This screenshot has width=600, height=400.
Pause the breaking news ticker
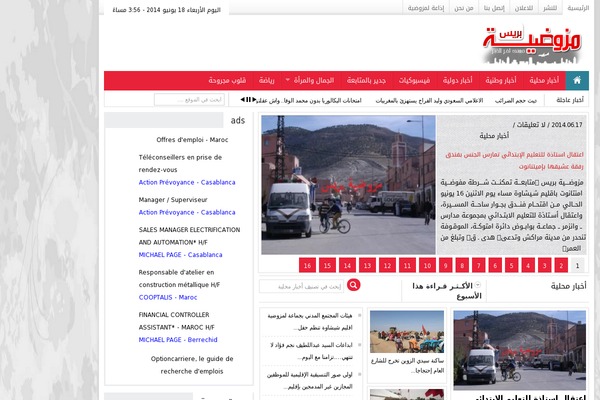pos(248,100)
